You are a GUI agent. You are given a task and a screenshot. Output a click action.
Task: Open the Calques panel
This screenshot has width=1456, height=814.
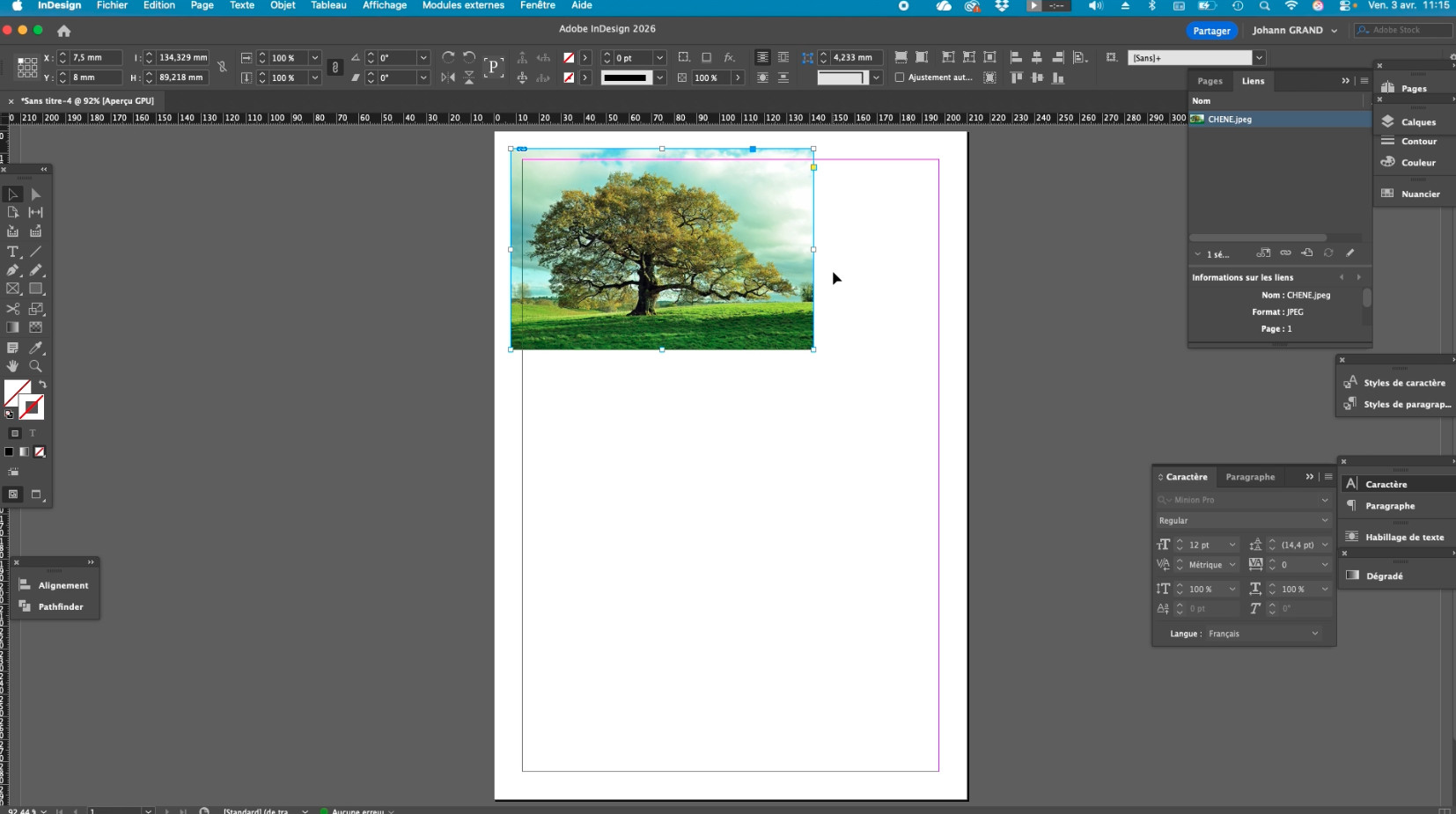1417,122
